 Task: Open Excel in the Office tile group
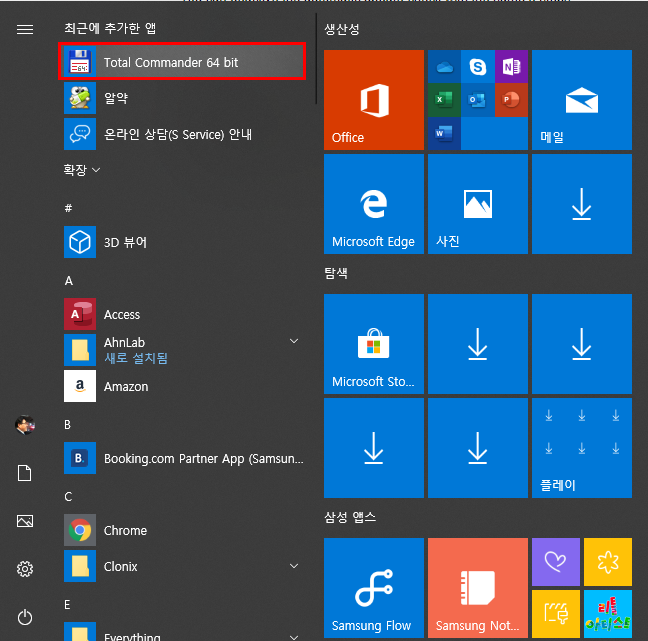444,100
